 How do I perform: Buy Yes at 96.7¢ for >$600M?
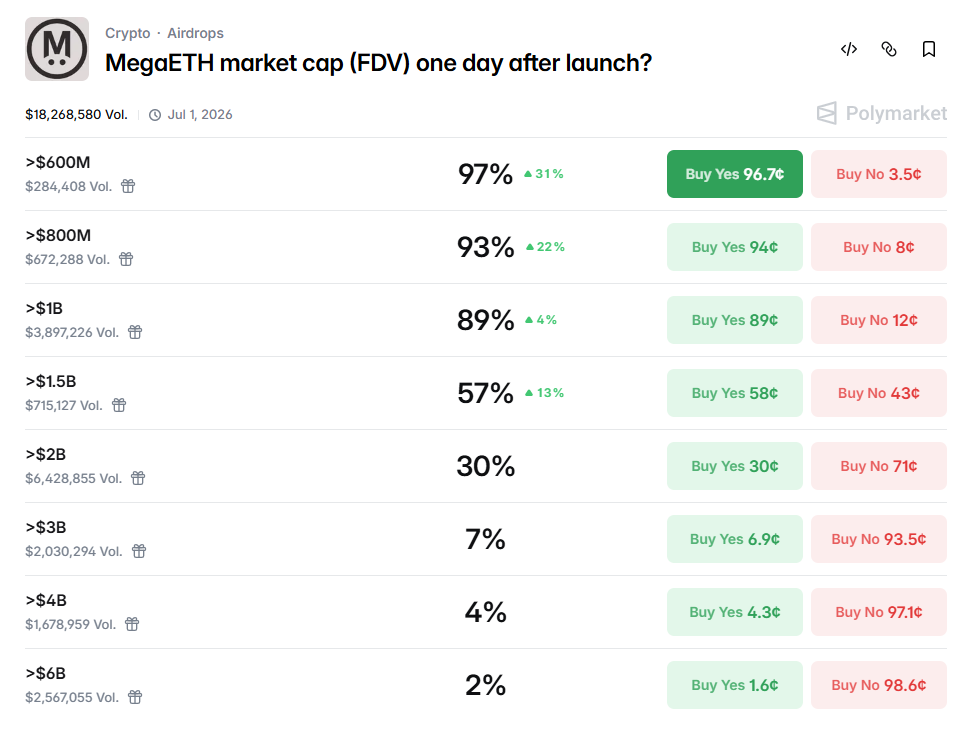click(x=734, y=174)
